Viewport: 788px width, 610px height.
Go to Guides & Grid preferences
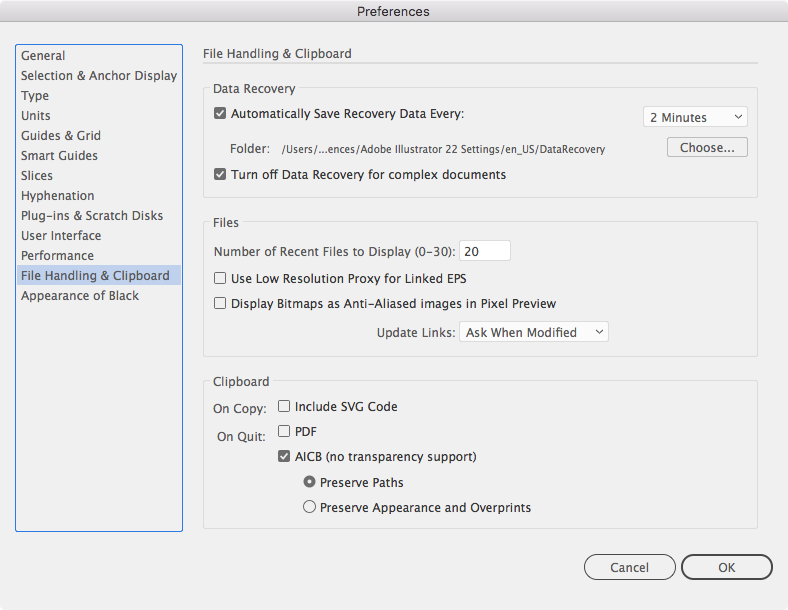[61, 136]
